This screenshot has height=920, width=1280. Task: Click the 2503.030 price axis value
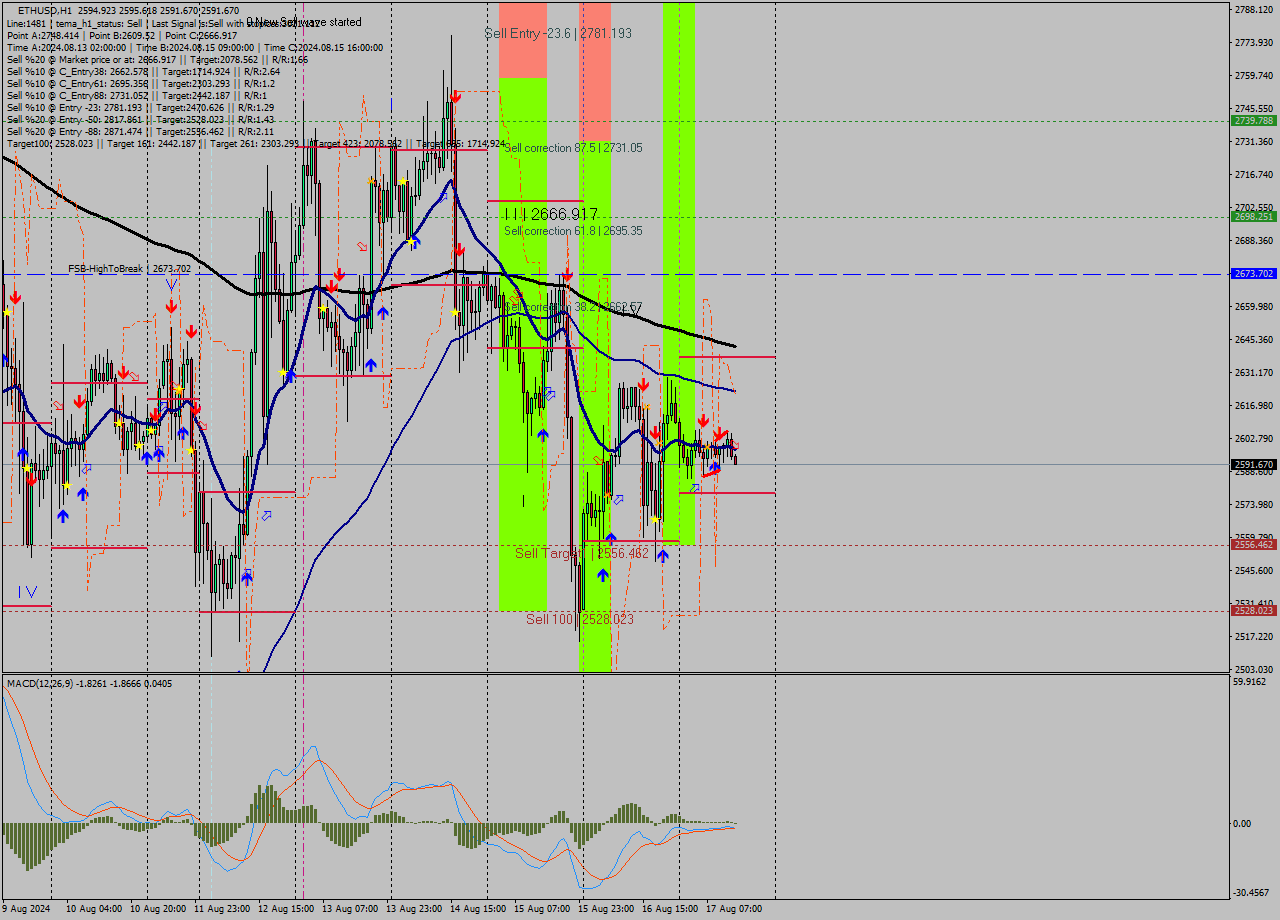click(x=1254, y=669)
